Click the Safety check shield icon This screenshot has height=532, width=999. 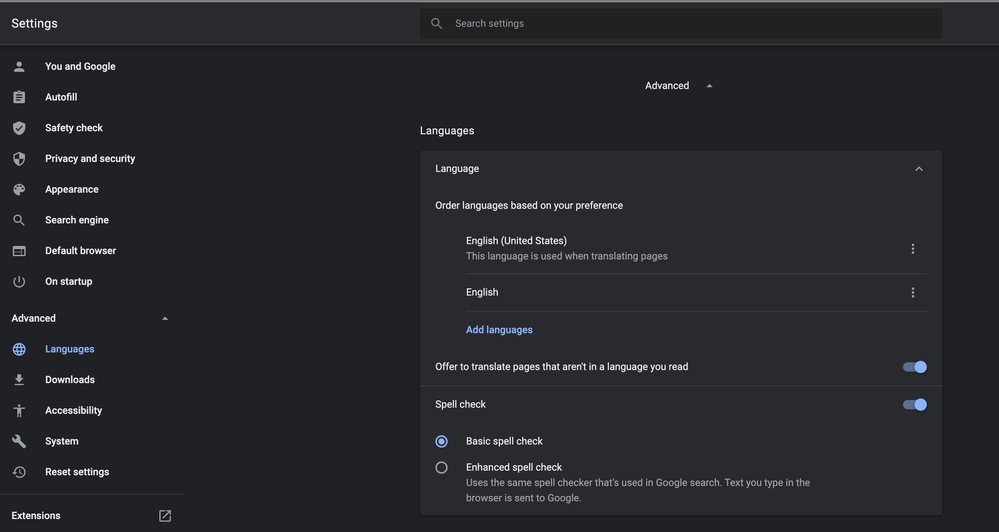(19, 128)
